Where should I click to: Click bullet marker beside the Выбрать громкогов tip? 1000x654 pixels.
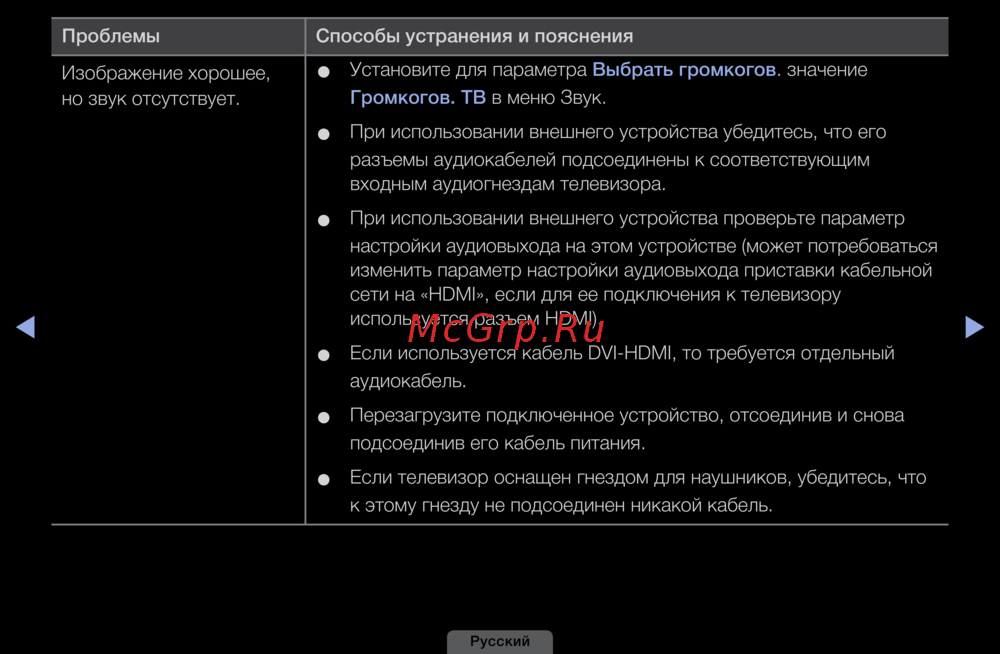tap(324, 73)
